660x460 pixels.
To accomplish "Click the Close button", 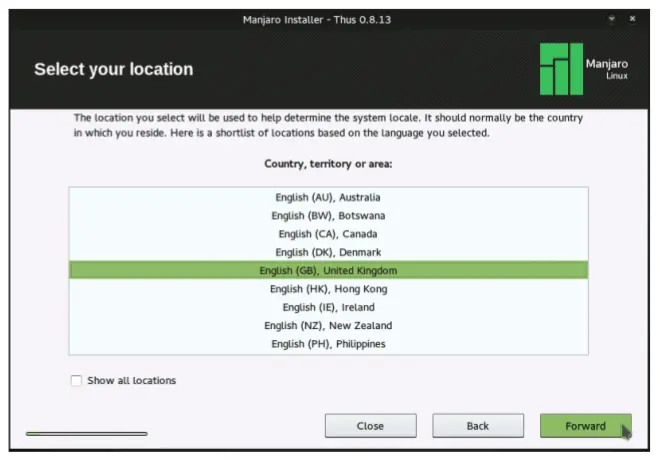I will tap(370, 426).
